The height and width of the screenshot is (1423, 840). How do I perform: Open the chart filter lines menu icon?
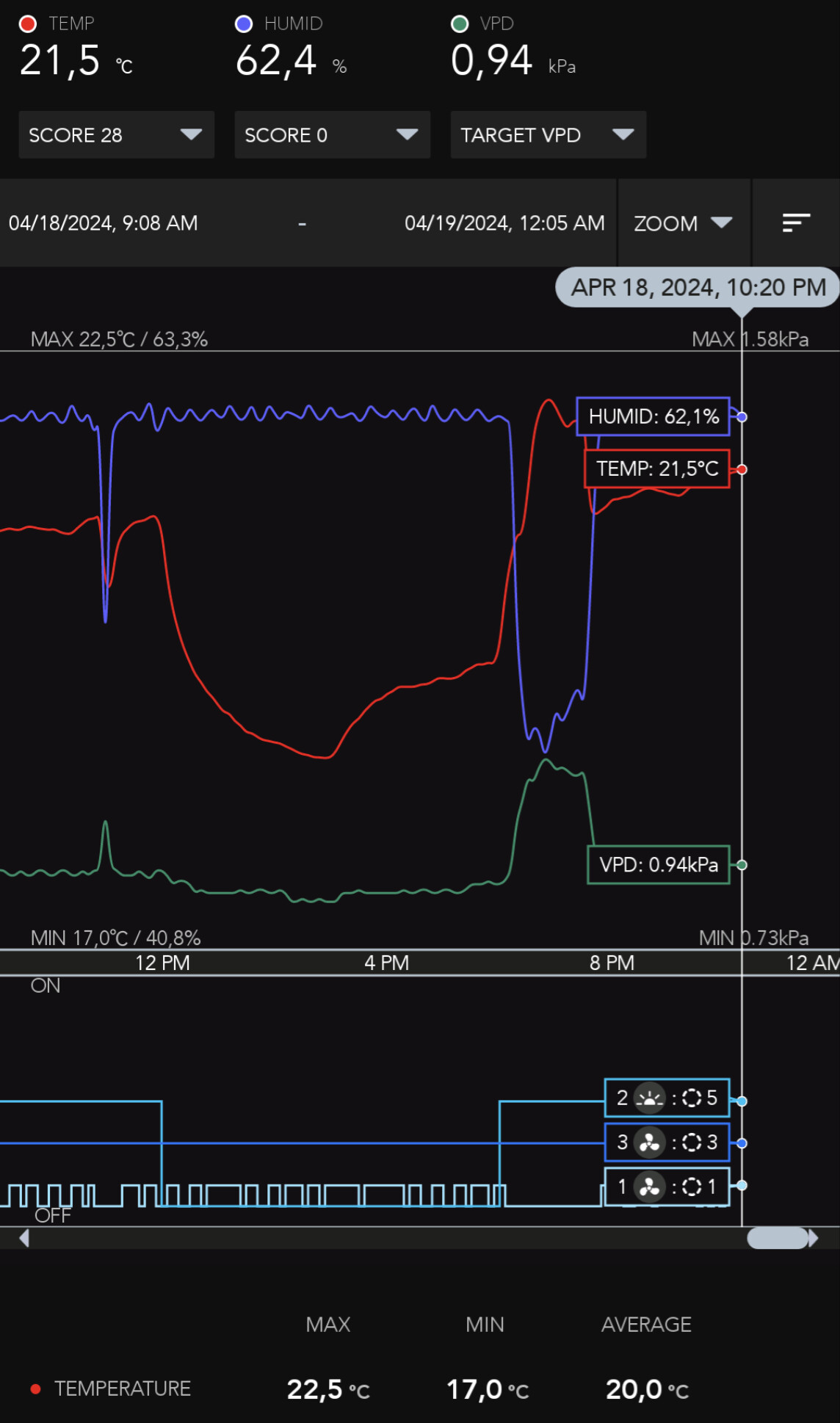pyautogui.click(x=796, y=222)
